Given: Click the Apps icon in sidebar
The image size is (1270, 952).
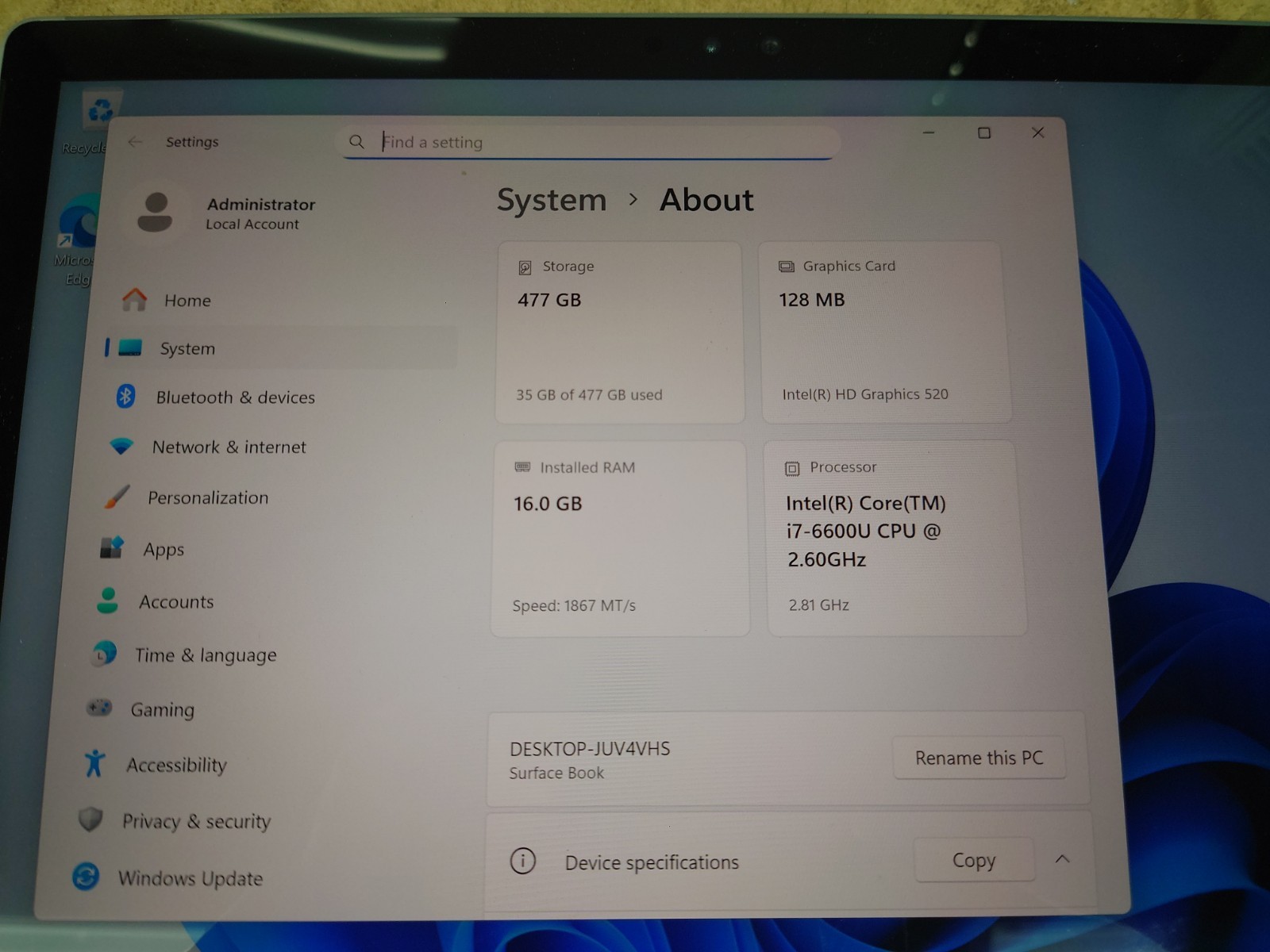Looking at the screenshot, I should [112, 548].
